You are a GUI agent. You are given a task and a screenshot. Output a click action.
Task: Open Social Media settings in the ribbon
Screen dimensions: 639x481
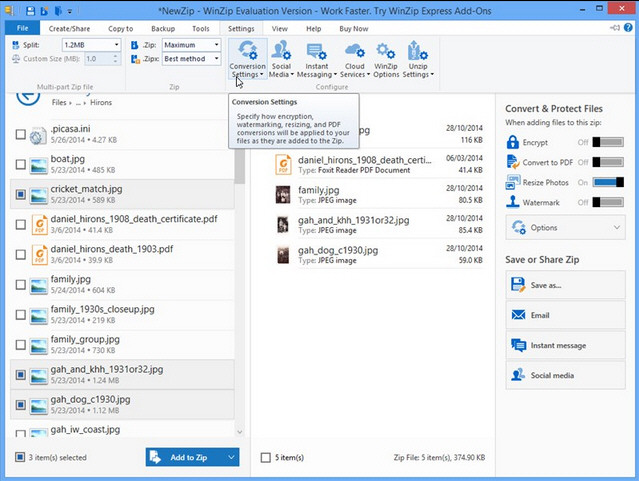pos(281,59)
